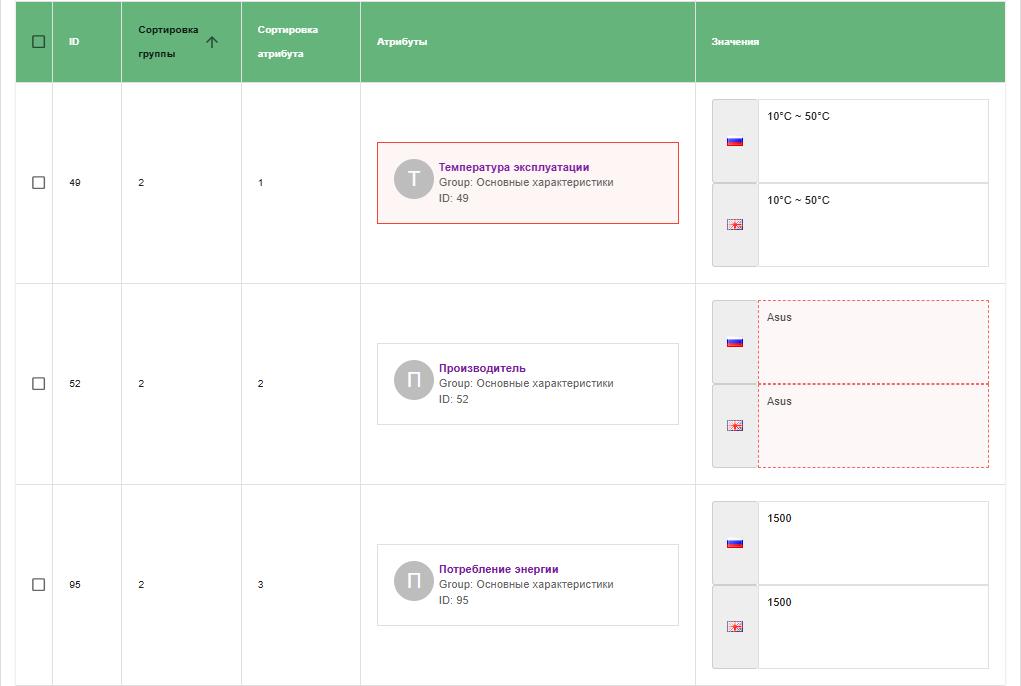Click Russian flag icon for Потребление энергии value
Viewport: 1021px width, 686px height.
tap(735, 543)
